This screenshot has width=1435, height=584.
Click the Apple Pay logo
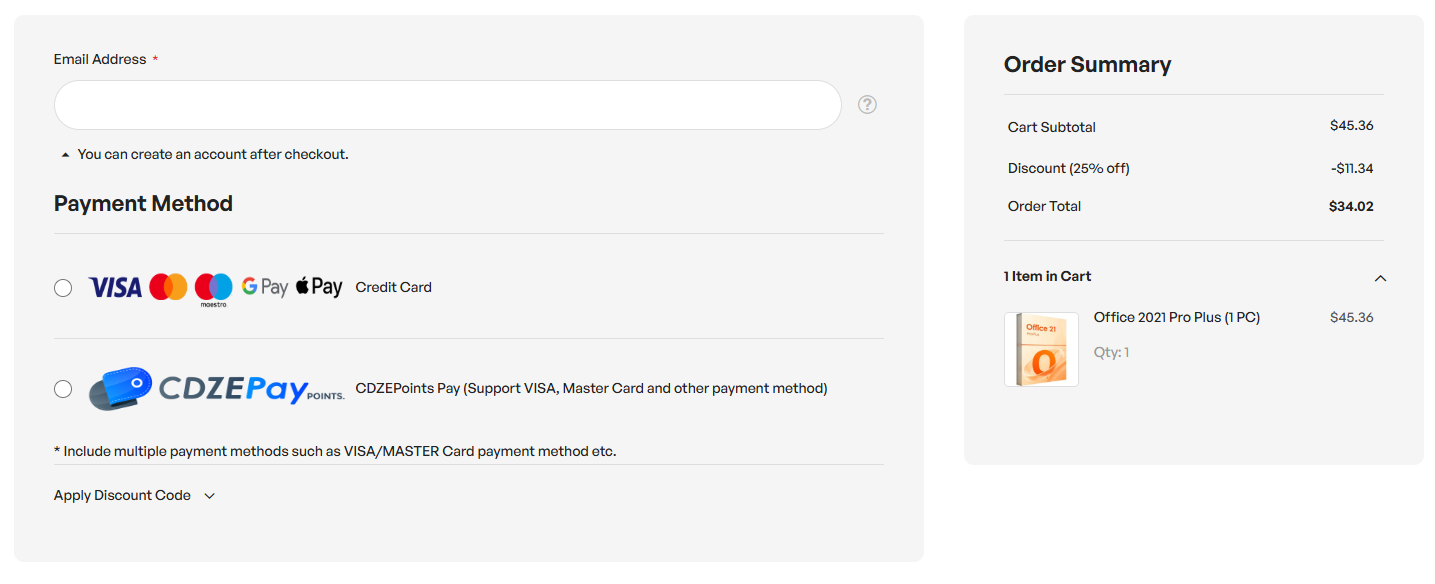coord(319,287)
